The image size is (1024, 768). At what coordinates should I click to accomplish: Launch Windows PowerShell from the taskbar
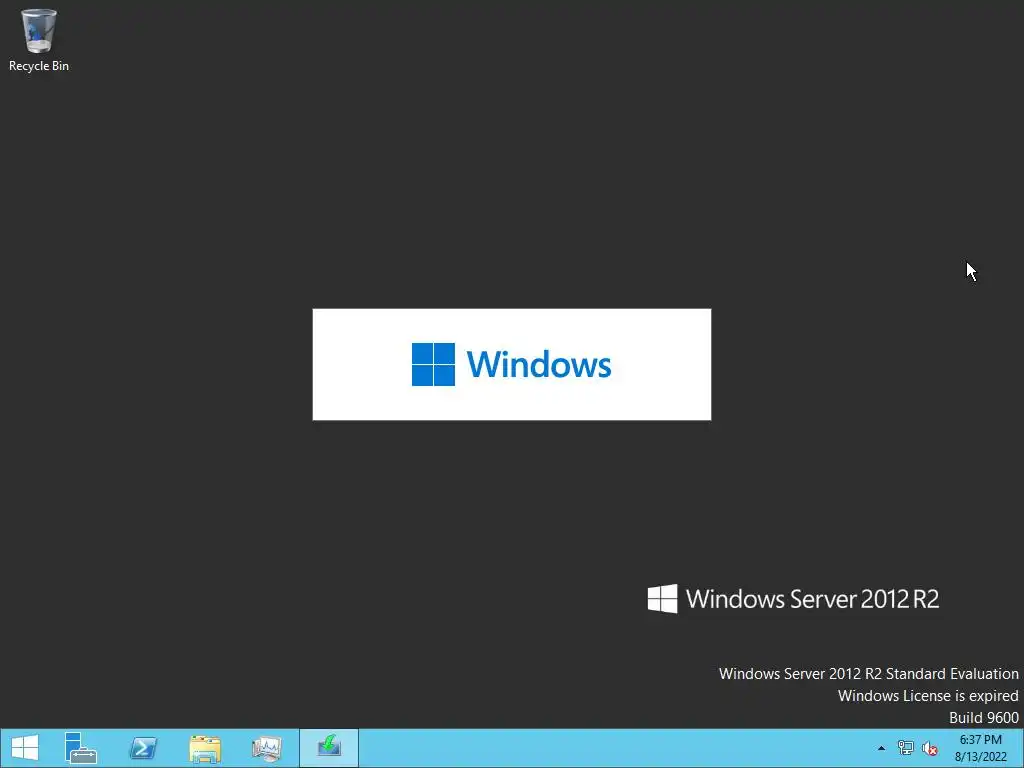(x=143, y=748)
